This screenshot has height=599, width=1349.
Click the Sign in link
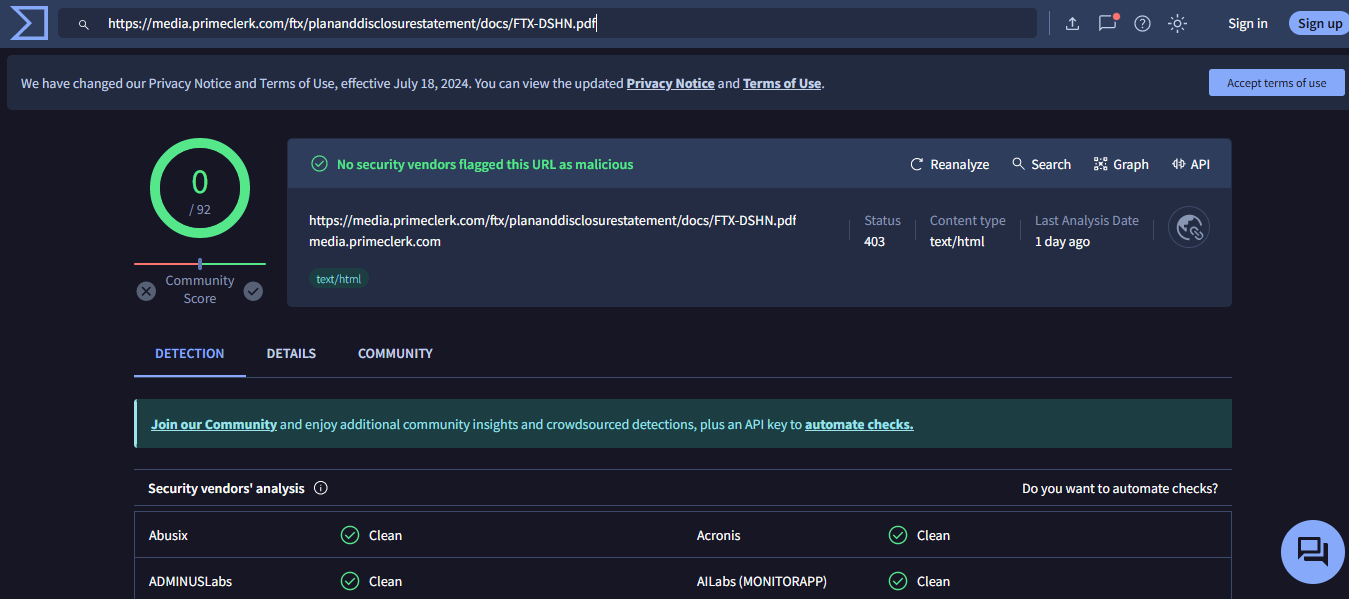tap(1248, 24)
